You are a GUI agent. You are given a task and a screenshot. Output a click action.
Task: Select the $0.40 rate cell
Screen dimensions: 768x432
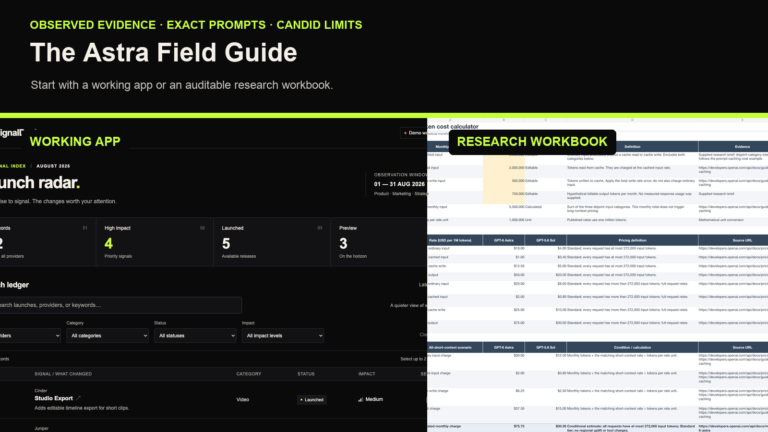click(x=546, y=257)
